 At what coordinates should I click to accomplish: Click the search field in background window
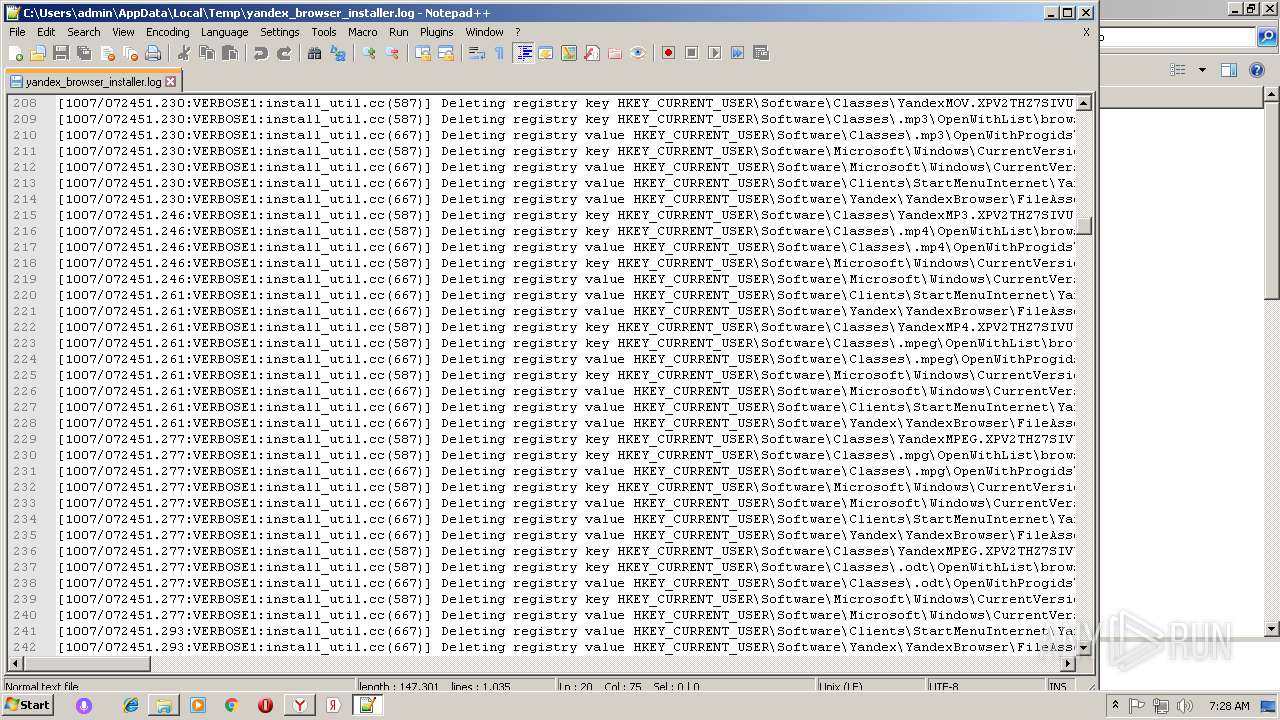[1177, 38]
